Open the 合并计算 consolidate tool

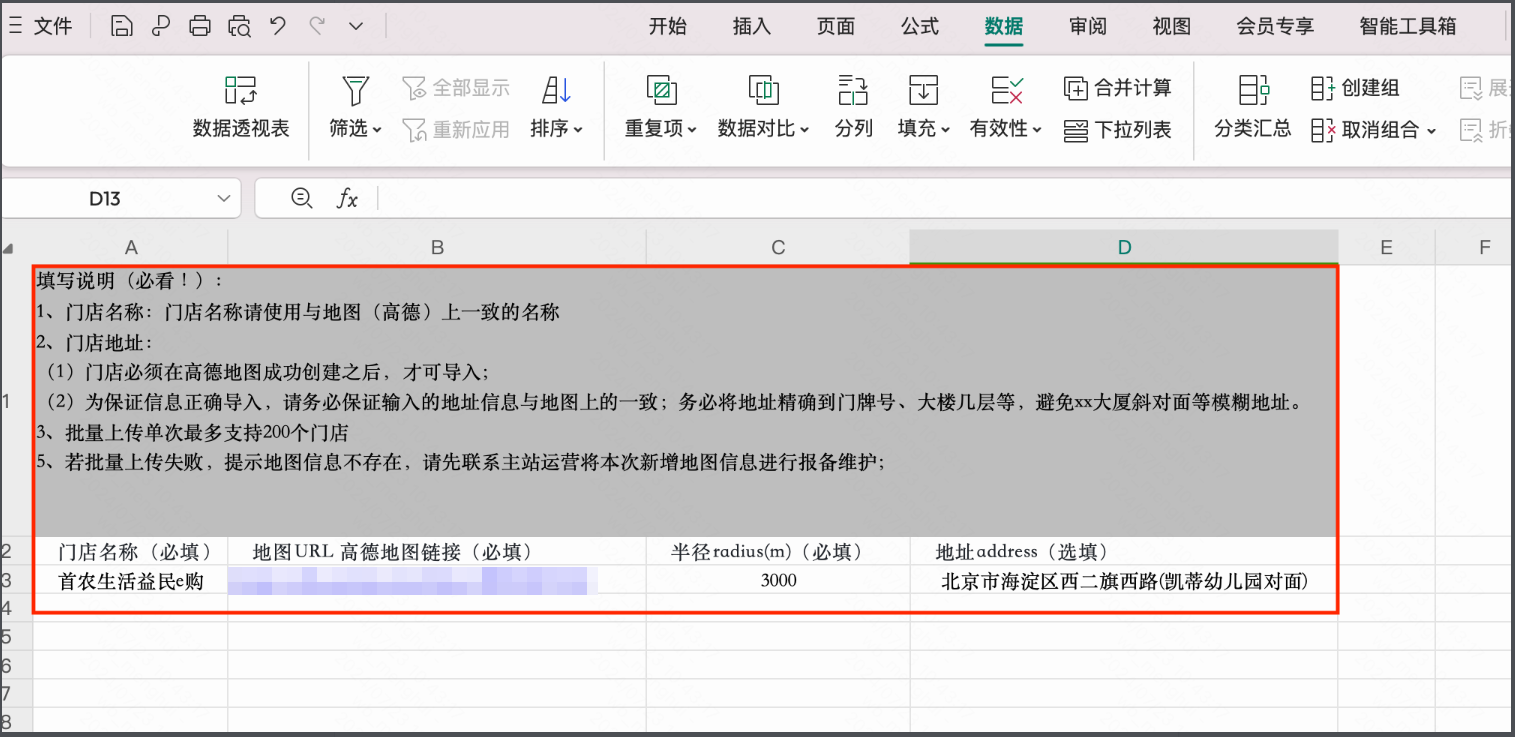click(1115, 88)
